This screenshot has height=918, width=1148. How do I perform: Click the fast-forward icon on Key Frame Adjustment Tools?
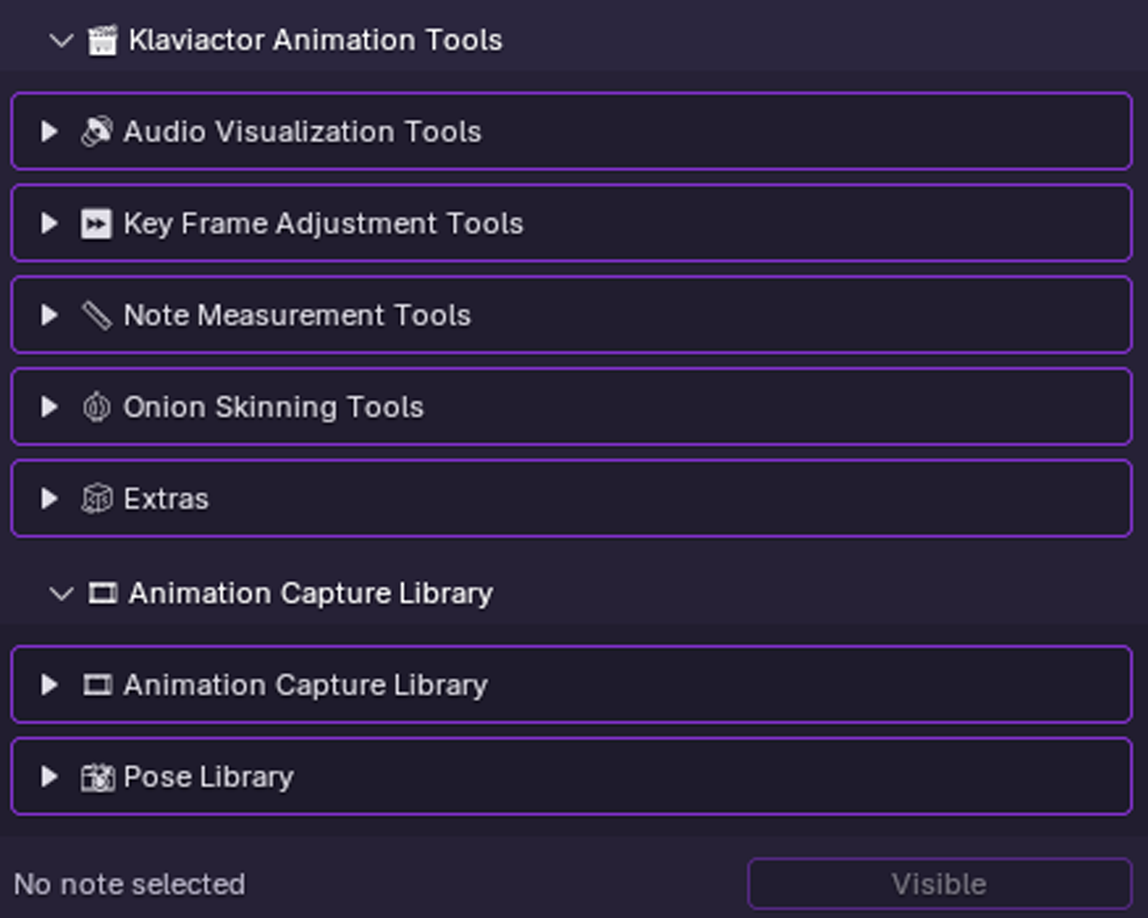97,224
